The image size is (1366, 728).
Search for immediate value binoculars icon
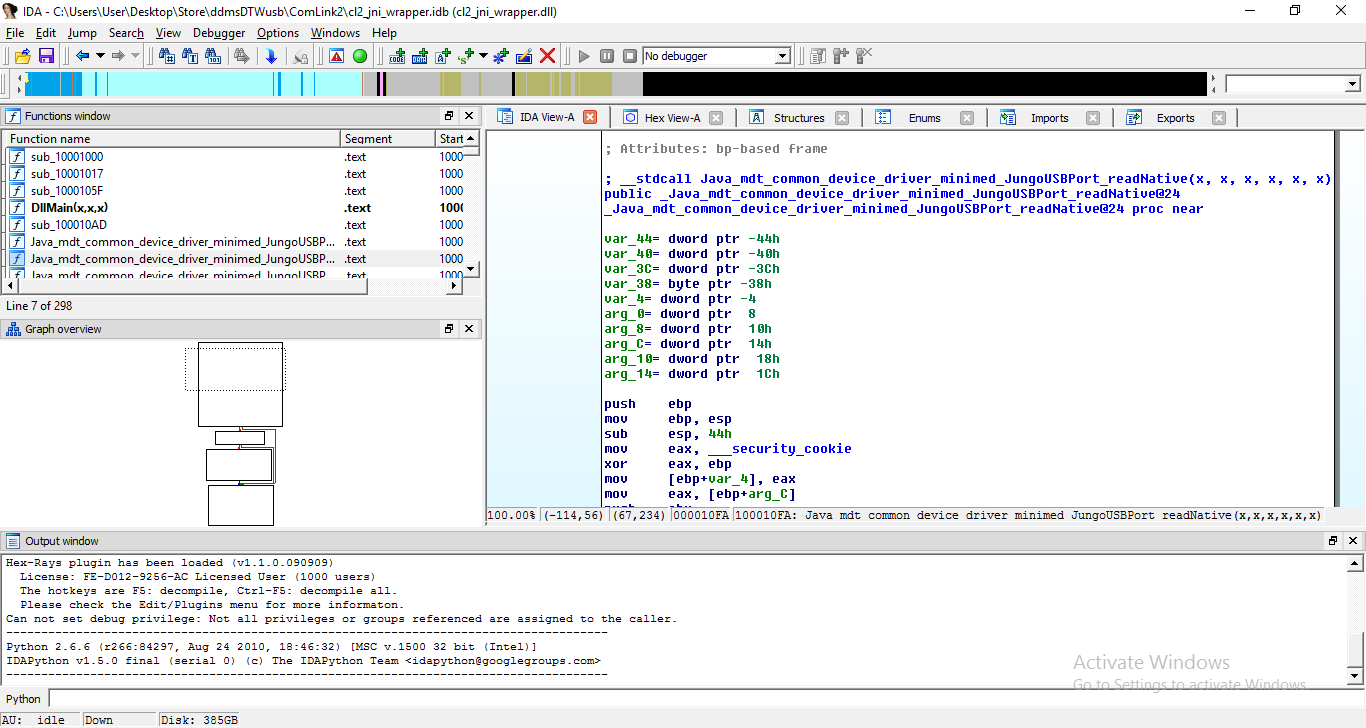[165, 56]
